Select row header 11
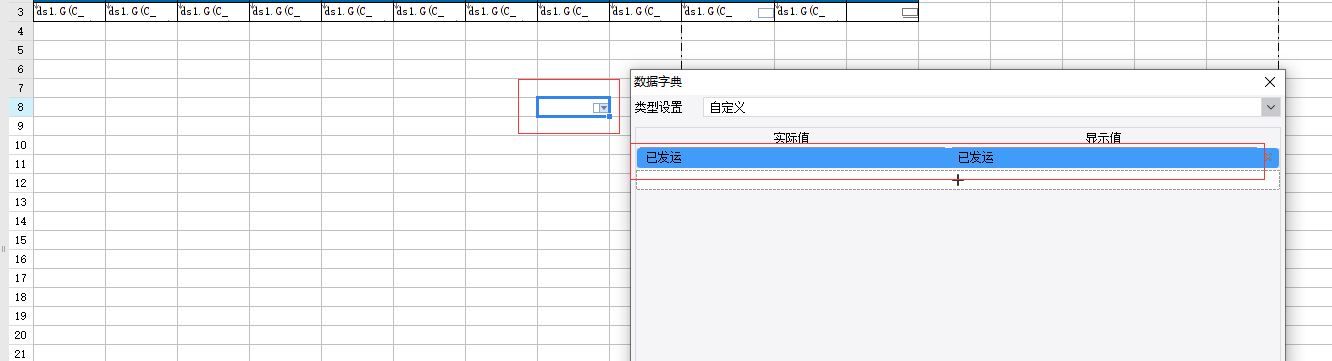This screenshot has height=361, width=1332. [21, 164]
